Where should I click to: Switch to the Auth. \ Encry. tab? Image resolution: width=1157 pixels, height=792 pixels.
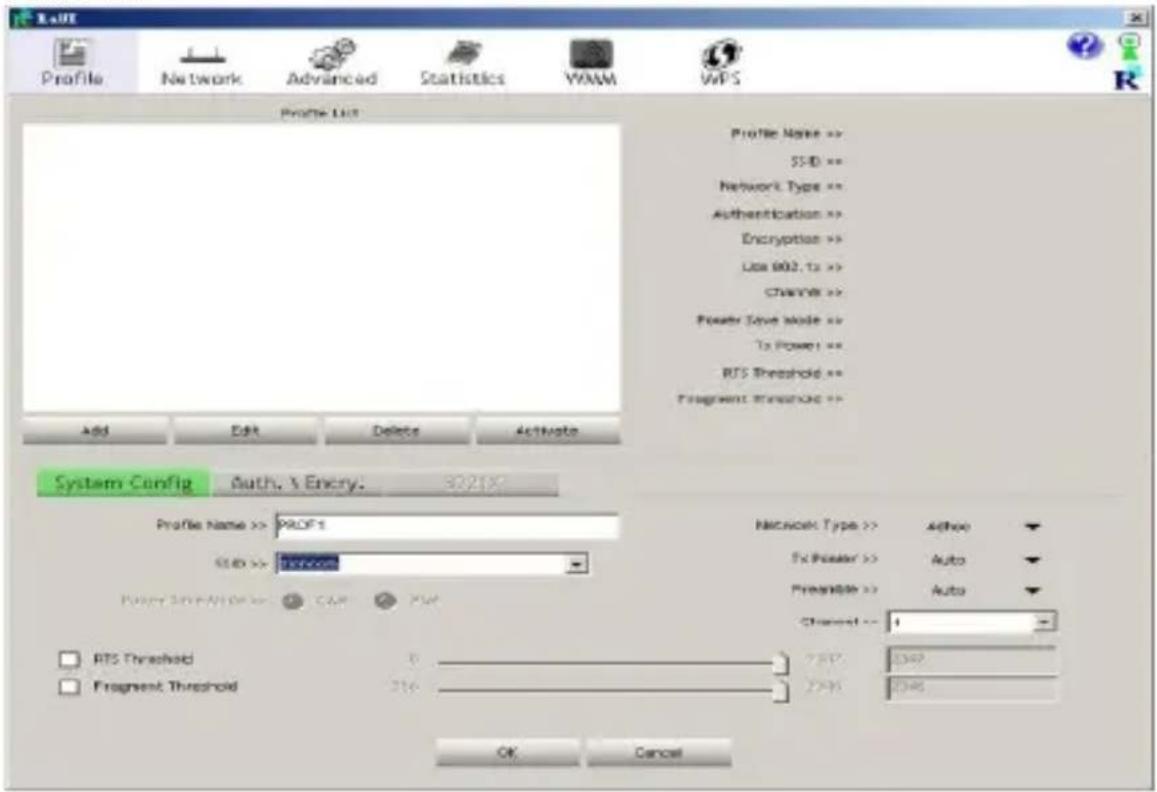297,483
